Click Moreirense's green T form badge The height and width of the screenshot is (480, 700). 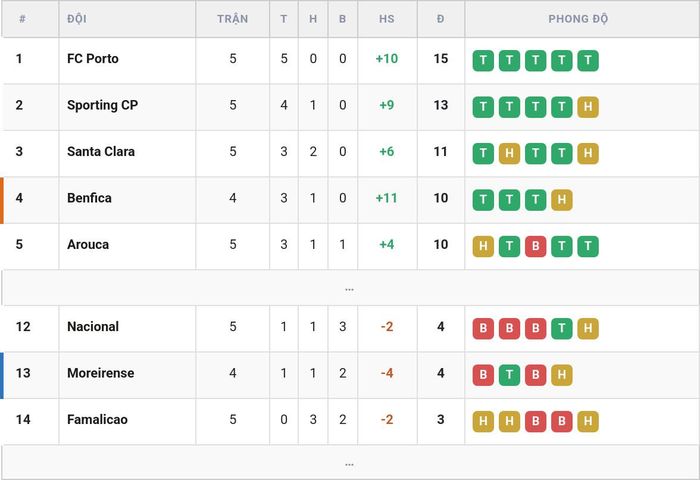[x=509, y=375]
